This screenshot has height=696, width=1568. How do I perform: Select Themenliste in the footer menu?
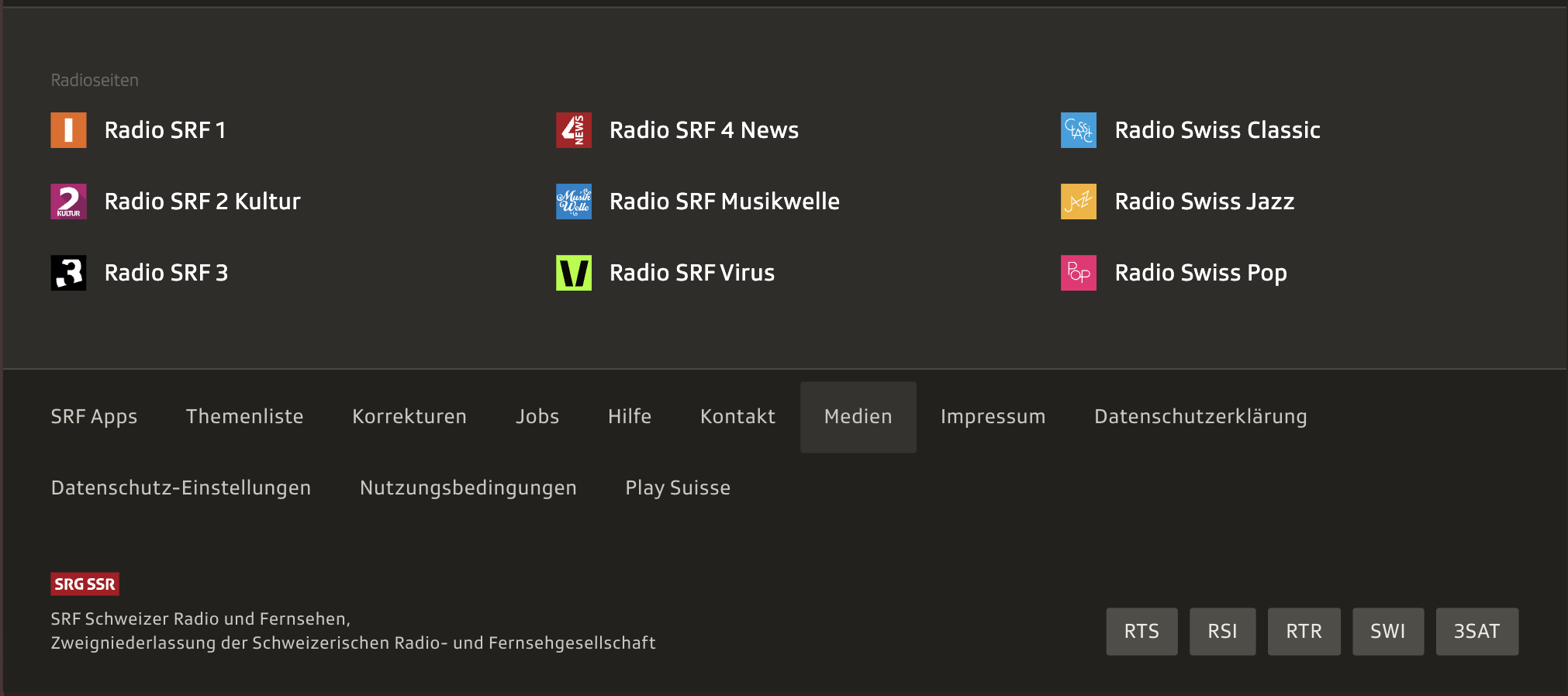point(244,417)
